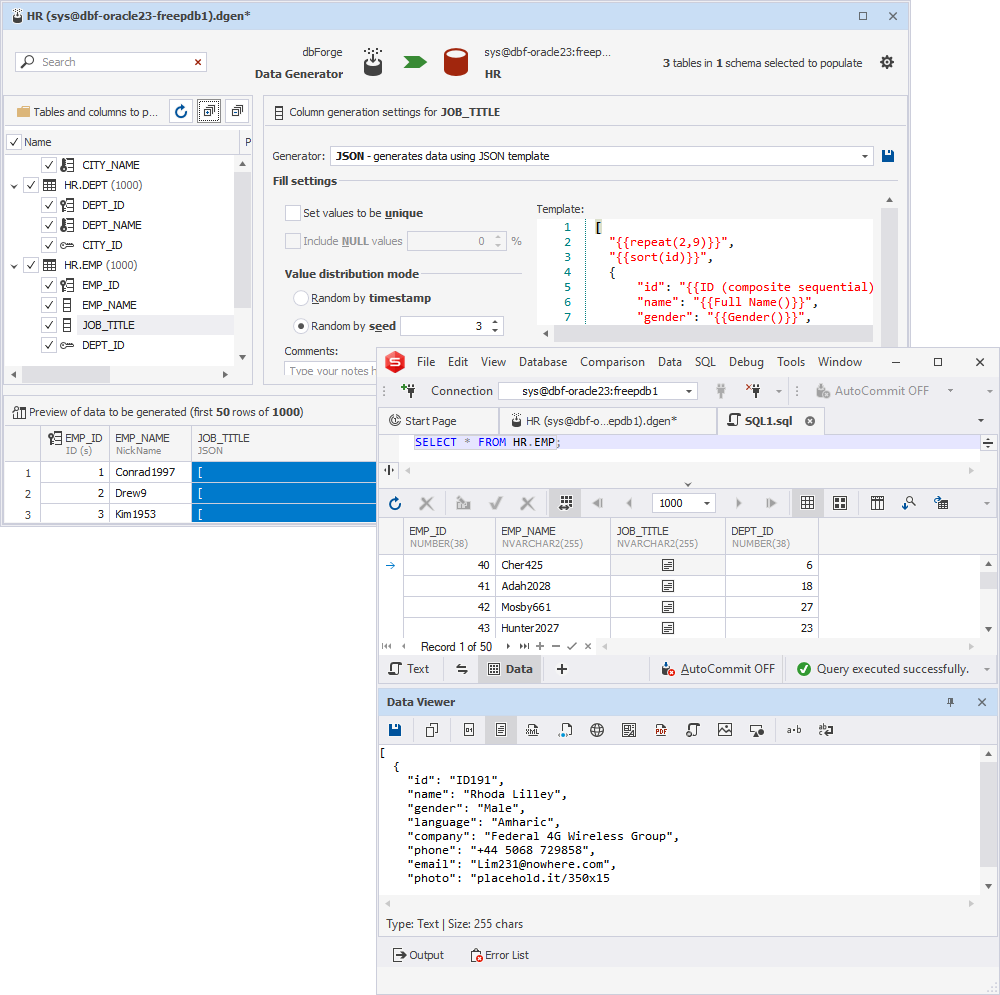The image size is (1000, 995).
Task: Click the new connection plug icon
Action: pyautogui.click(x=408, y=390)
